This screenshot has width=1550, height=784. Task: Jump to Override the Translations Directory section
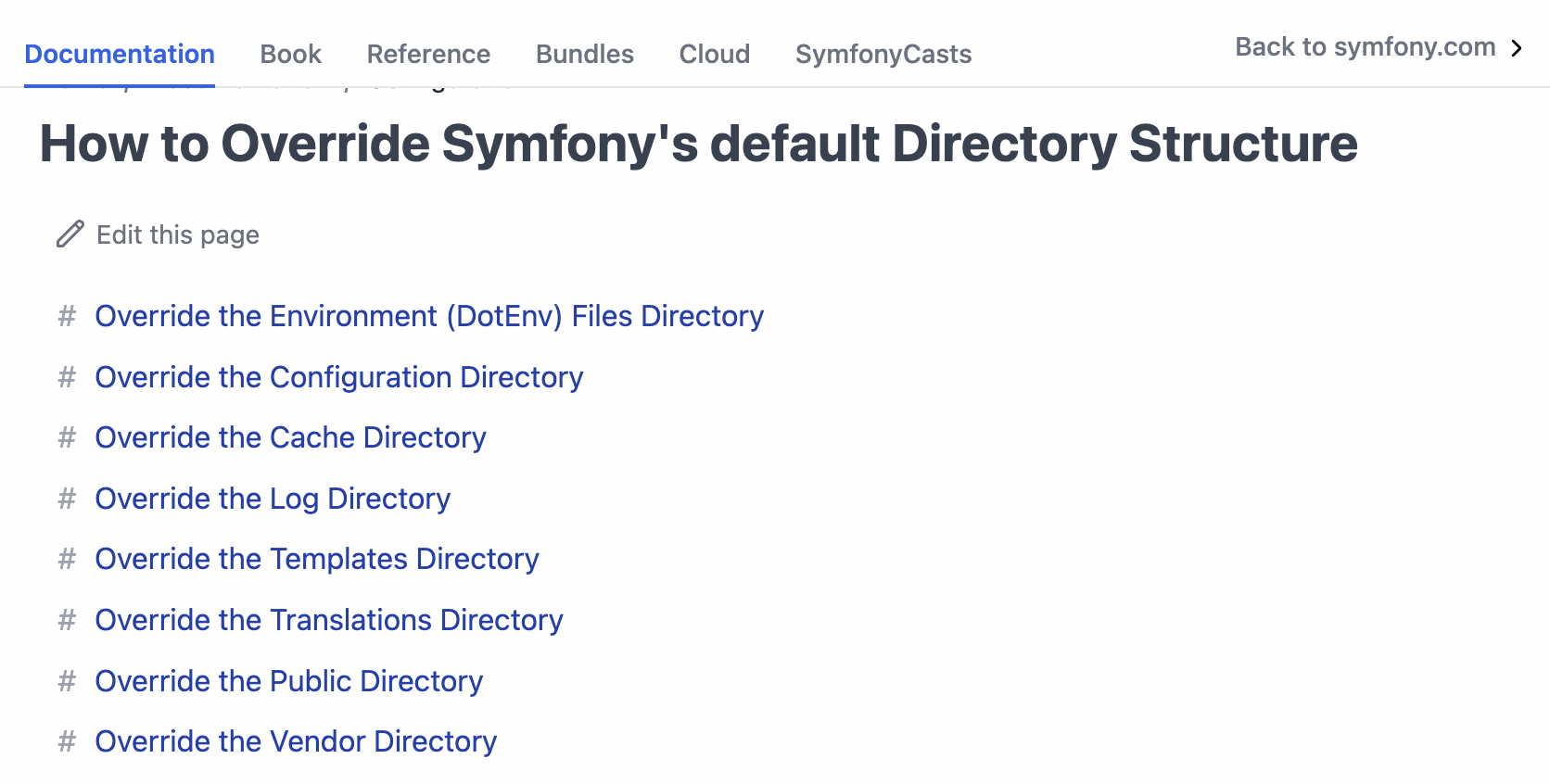coord(329,620)
